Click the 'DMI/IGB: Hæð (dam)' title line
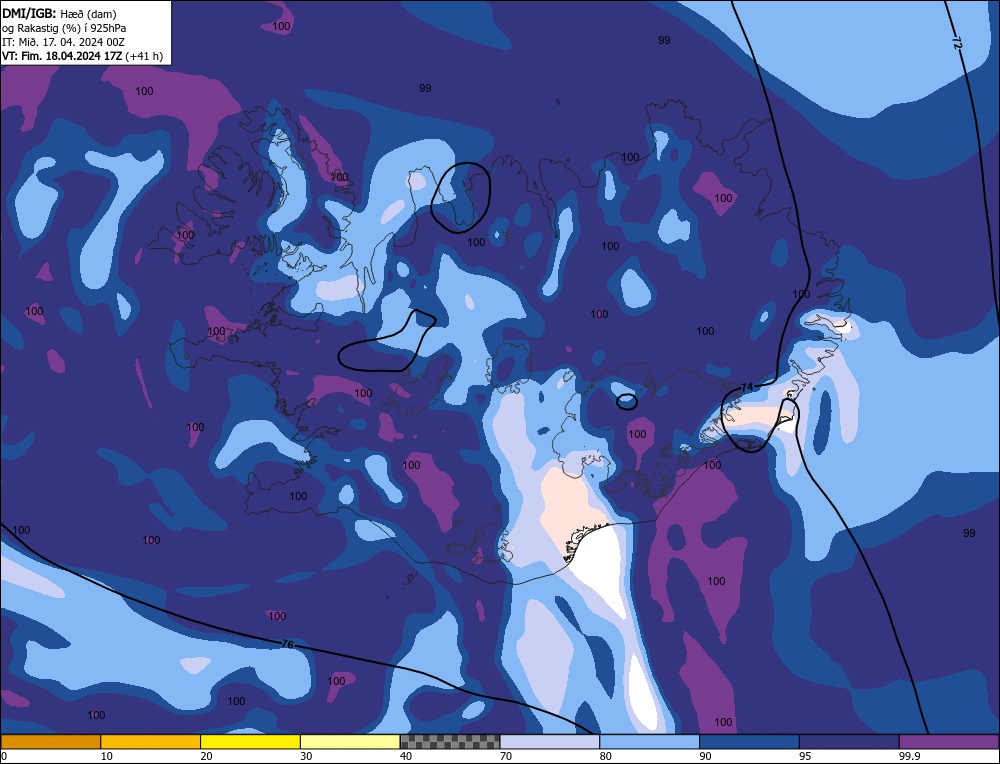The height and width of the screenshot is (764, 1000). [x=59, y=13]
